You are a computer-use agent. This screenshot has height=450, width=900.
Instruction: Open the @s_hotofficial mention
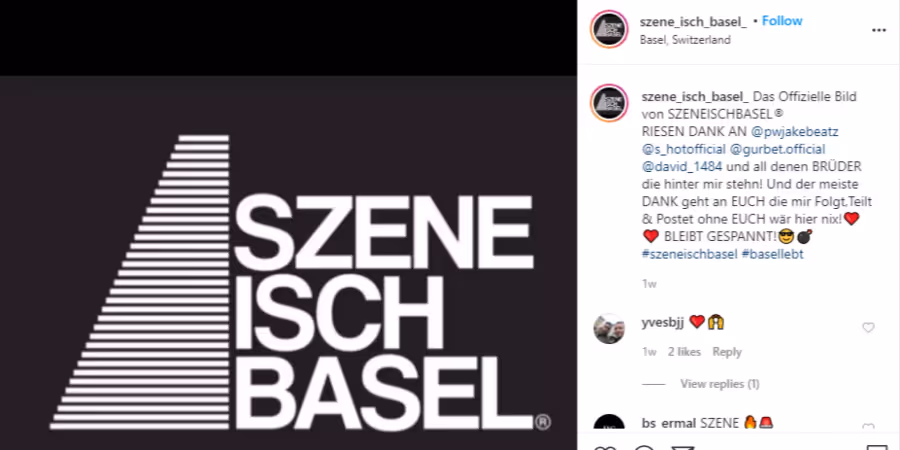click(x=683, y=150)
